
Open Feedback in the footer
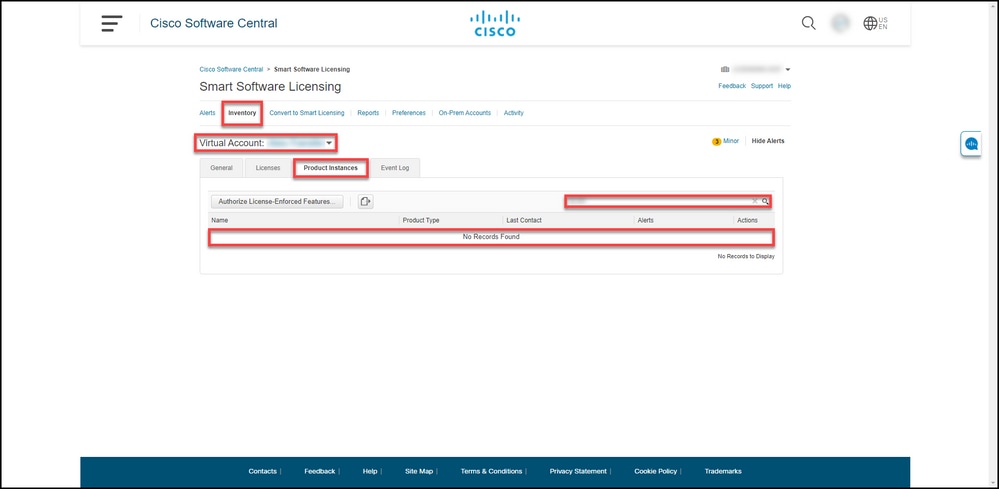point(319,471)
